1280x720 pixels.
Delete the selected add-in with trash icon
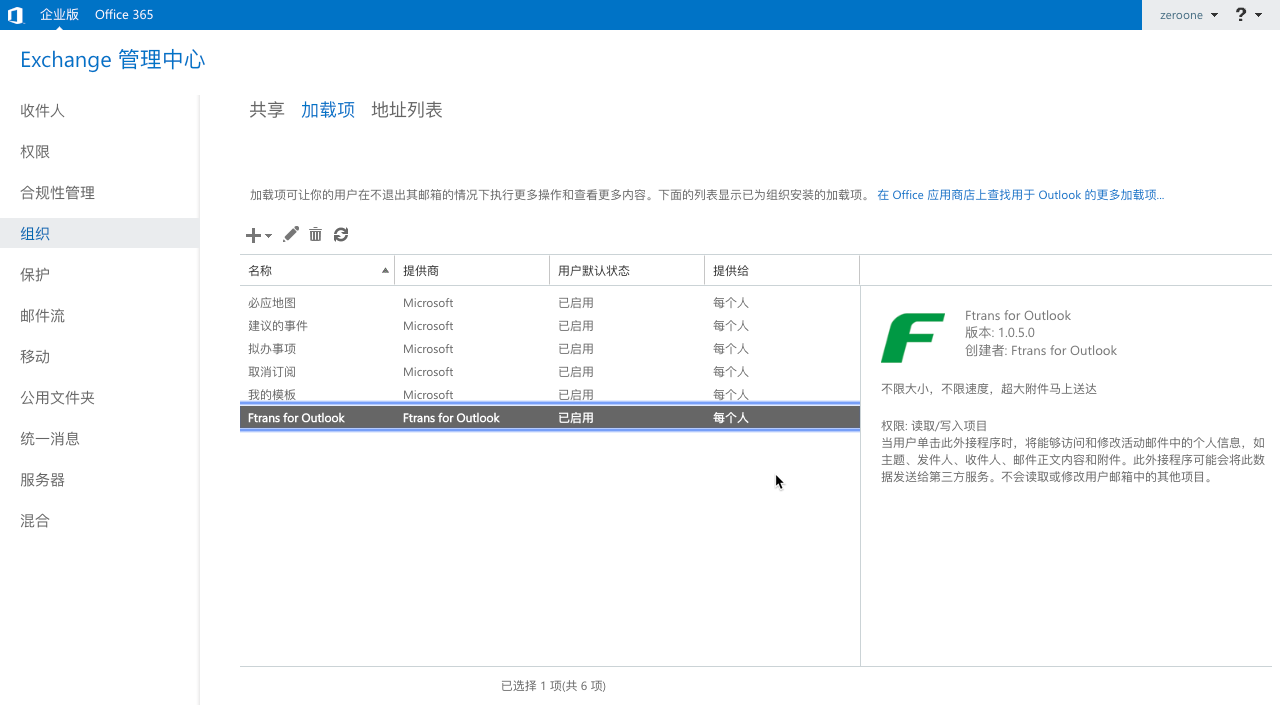coord(315,234)
